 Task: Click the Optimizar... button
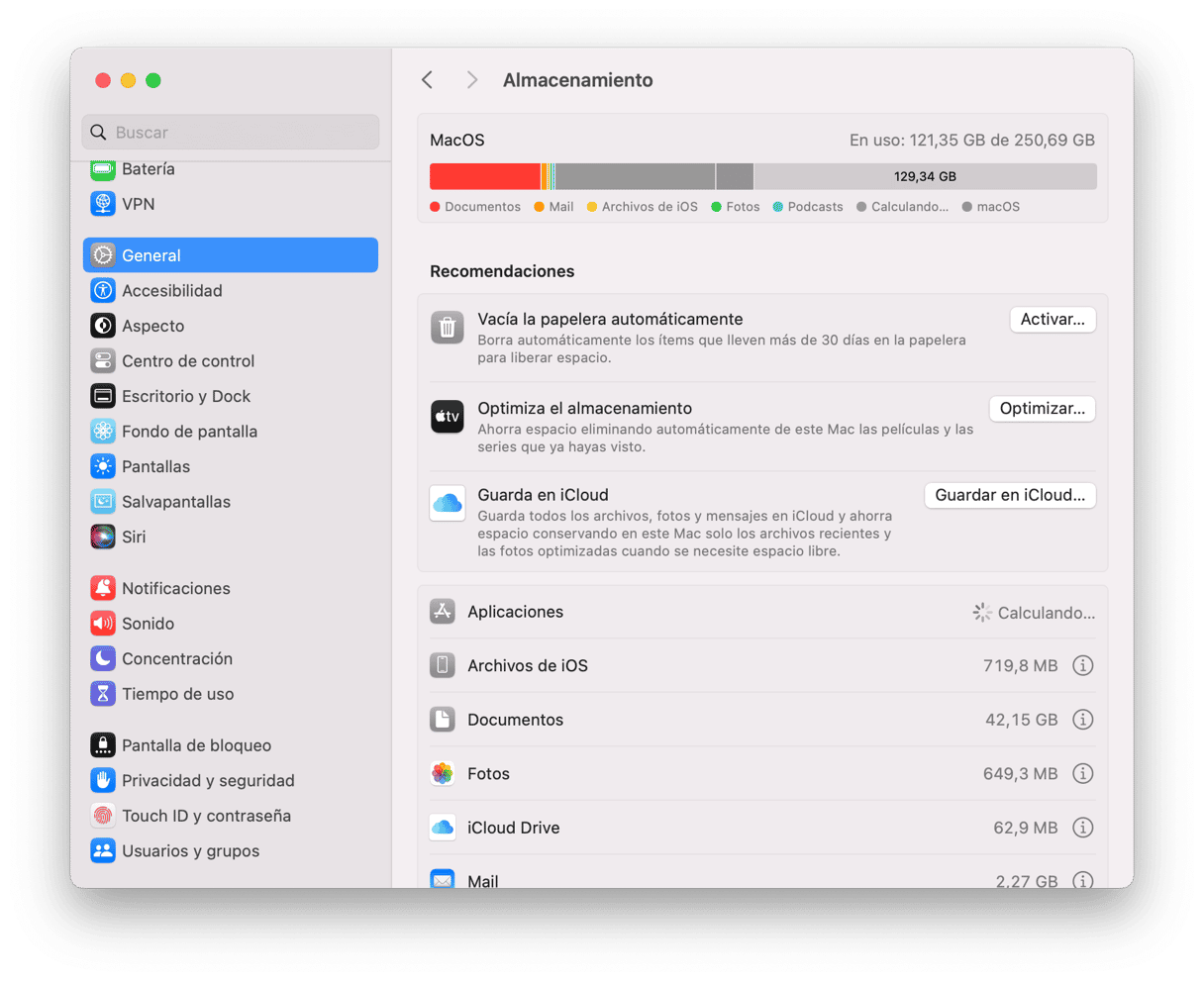point(1042,409)
